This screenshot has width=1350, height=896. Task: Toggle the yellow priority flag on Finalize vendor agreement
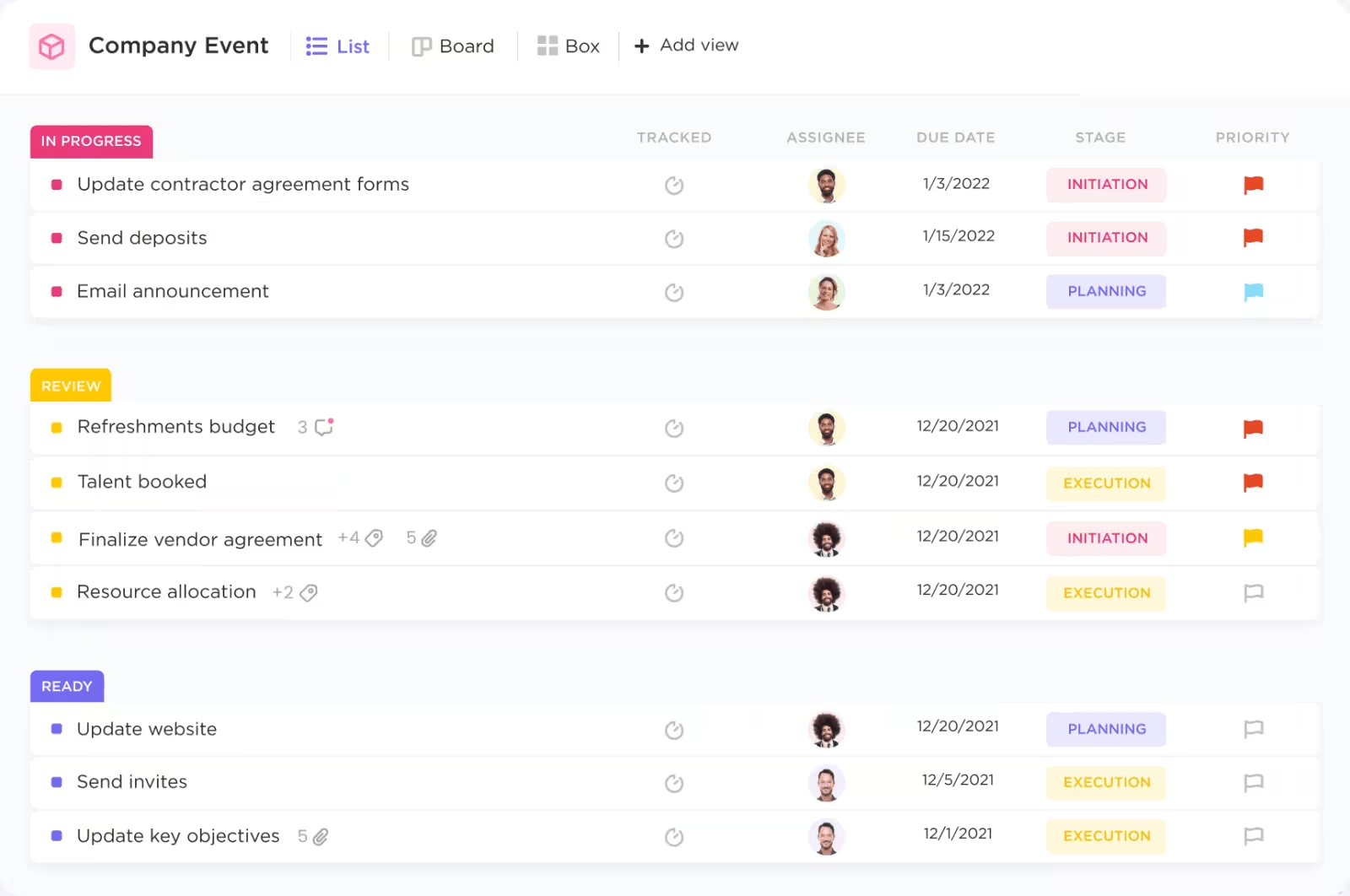[x=1254, y=537]
